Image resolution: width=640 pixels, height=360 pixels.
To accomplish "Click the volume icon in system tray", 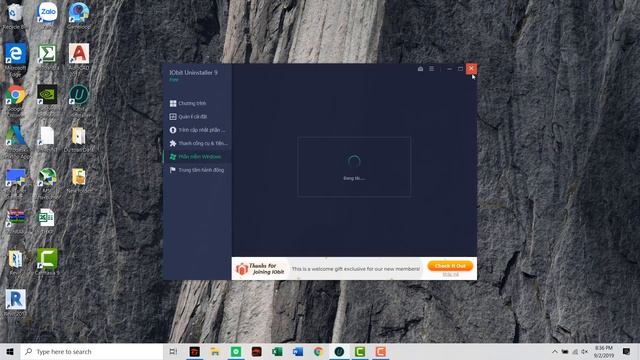I will click(585, 351).
